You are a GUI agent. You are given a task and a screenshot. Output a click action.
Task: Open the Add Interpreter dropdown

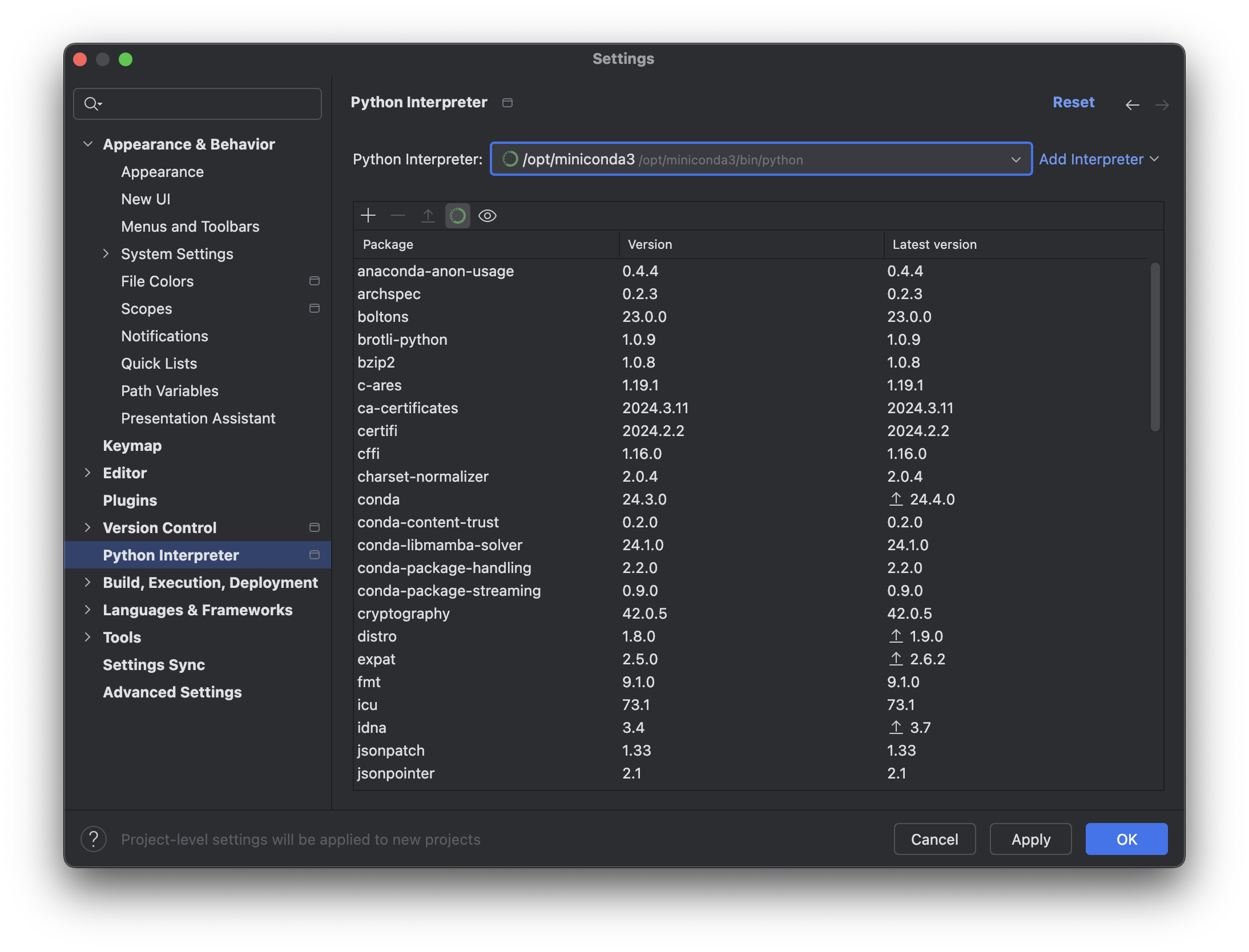pyautogui.click(x=1098, y=159)
